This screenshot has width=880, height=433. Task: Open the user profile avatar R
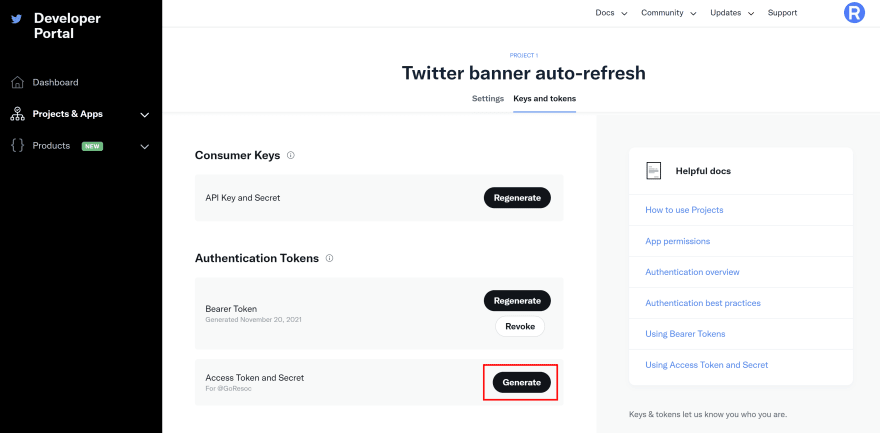(x=854, y=12)
